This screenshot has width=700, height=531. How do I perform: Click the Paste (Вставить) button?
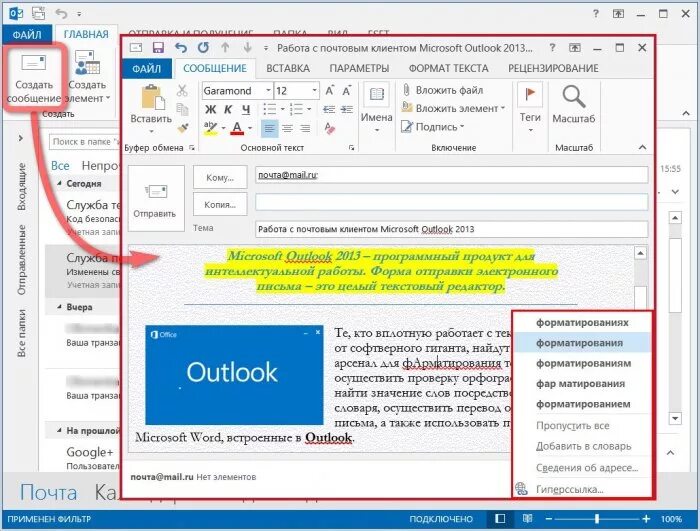151,109
